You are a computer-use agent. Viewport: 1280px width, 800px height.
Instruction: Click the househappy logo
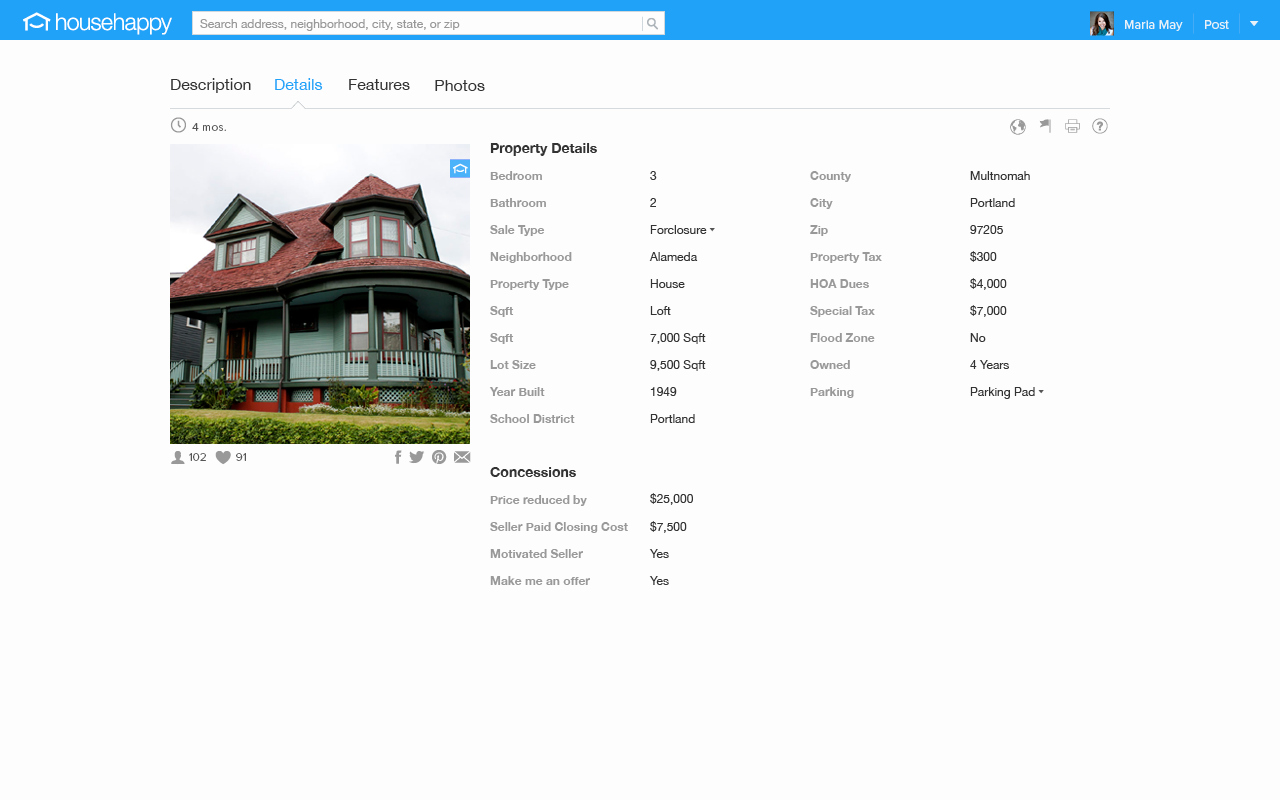click(x=97, y=23)
